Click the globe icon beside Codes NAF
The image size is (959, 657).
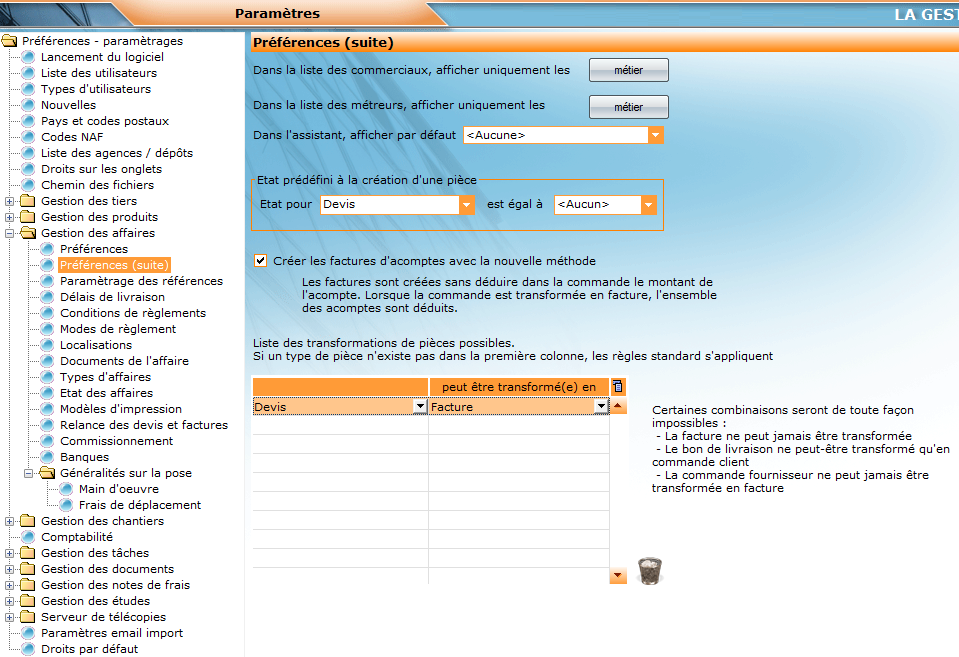coord(28,136)
